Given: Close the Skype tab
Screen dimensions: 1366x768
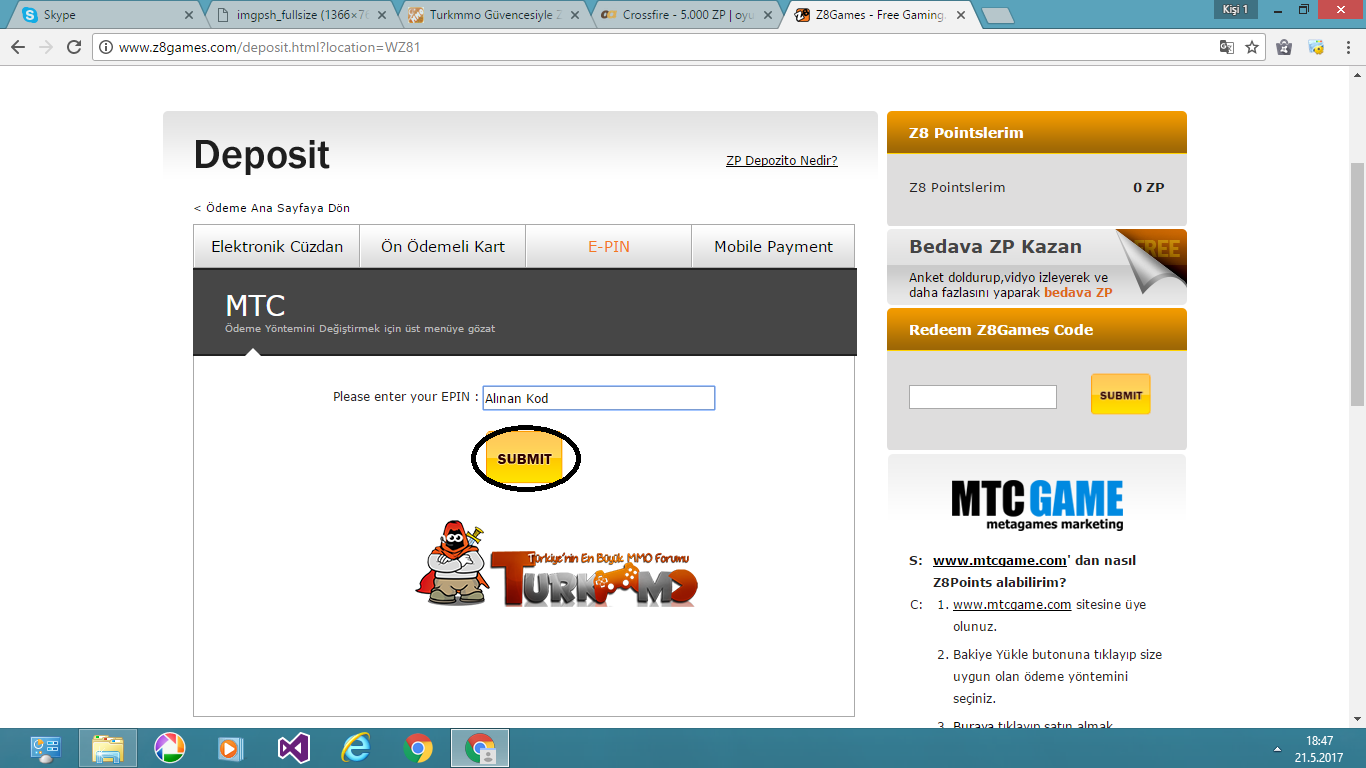Looking at the screenshot, I should [x=189, y=15].
